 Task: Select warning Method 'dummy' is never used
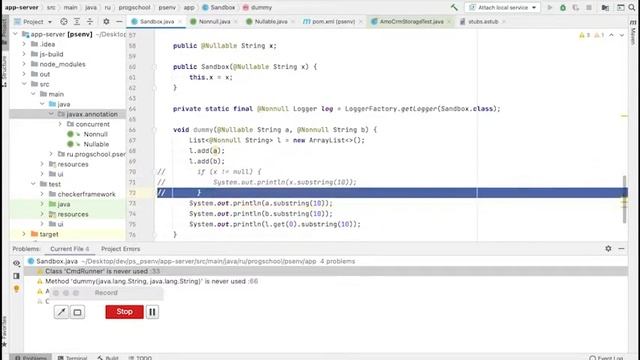pos(326,281)
